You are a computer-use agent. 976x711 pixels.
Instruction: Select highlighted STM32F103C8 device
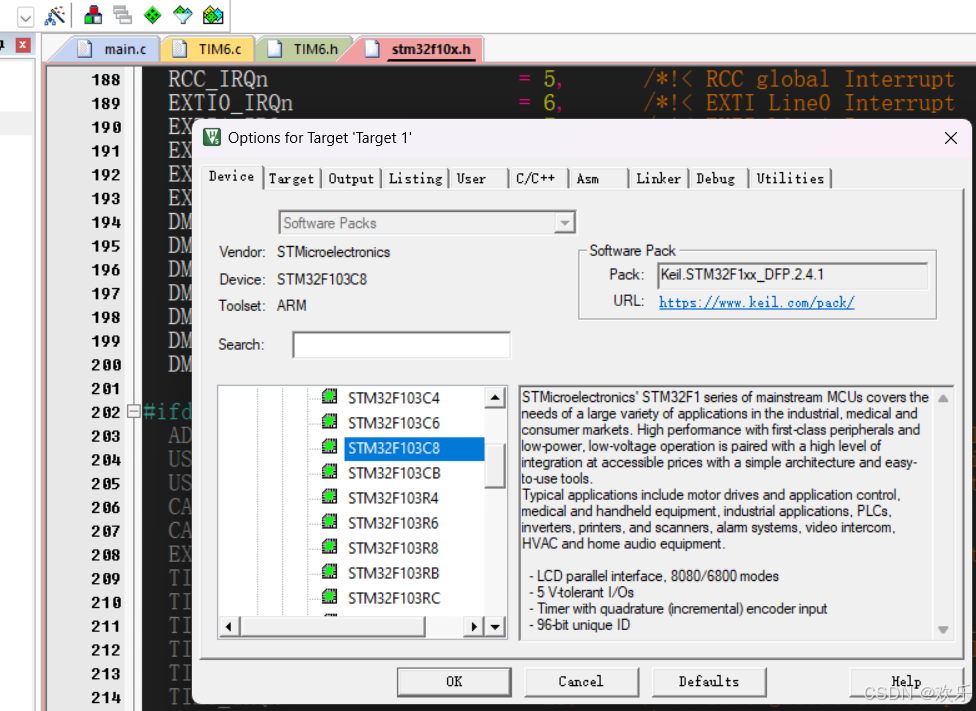tap(414, 449)
